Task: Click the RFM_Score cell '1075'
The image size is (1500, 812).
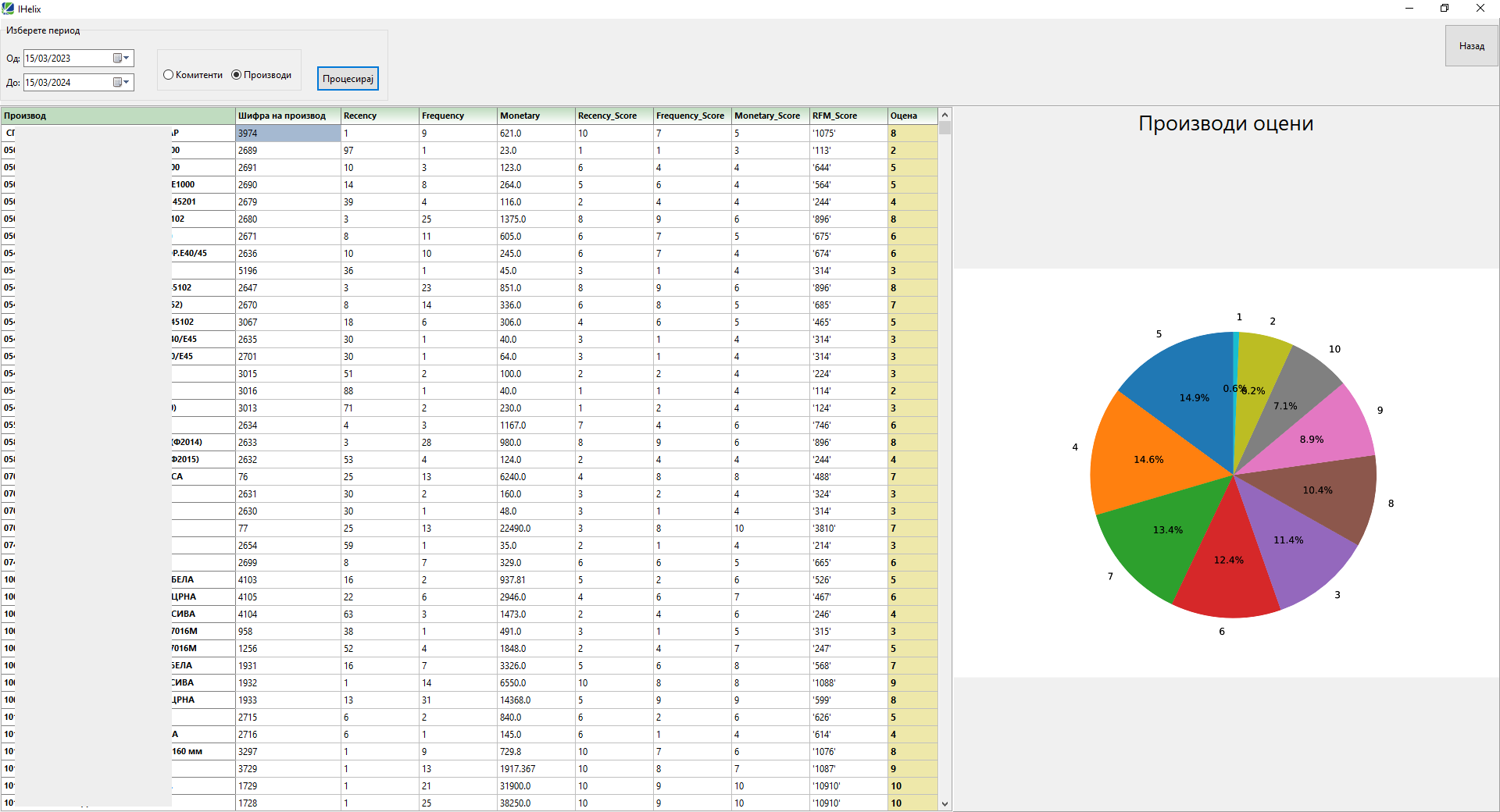Action: tap(848, 134)
